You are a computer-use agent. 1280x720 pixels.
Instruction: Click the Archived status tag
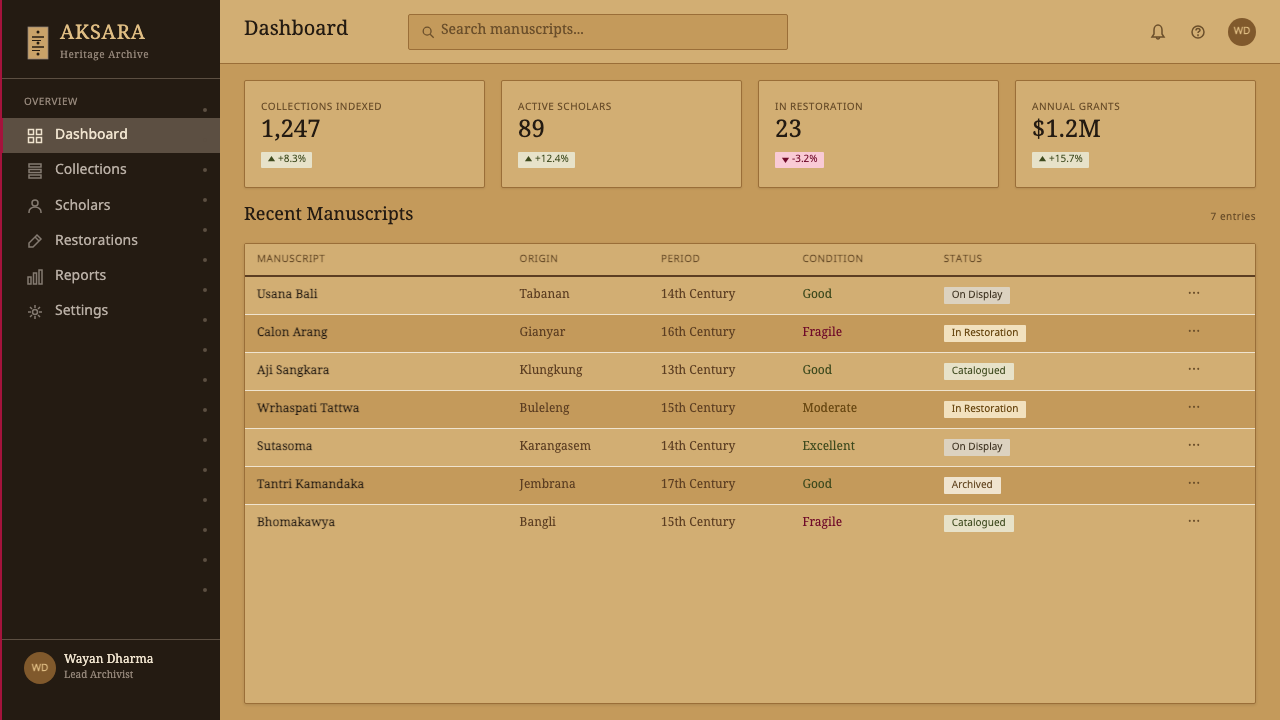click(972, 485)
